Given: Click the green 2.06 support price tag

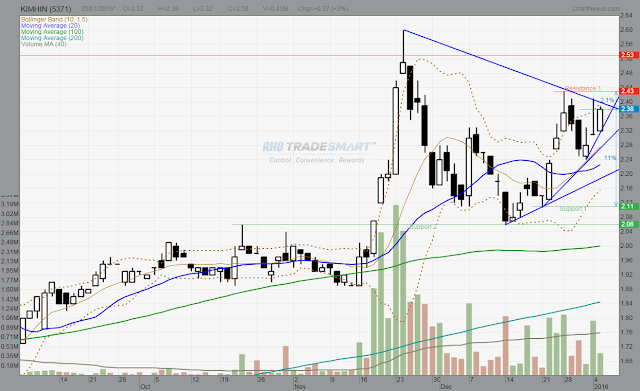Looking at the screenshot, I should (x=628, y=224).
